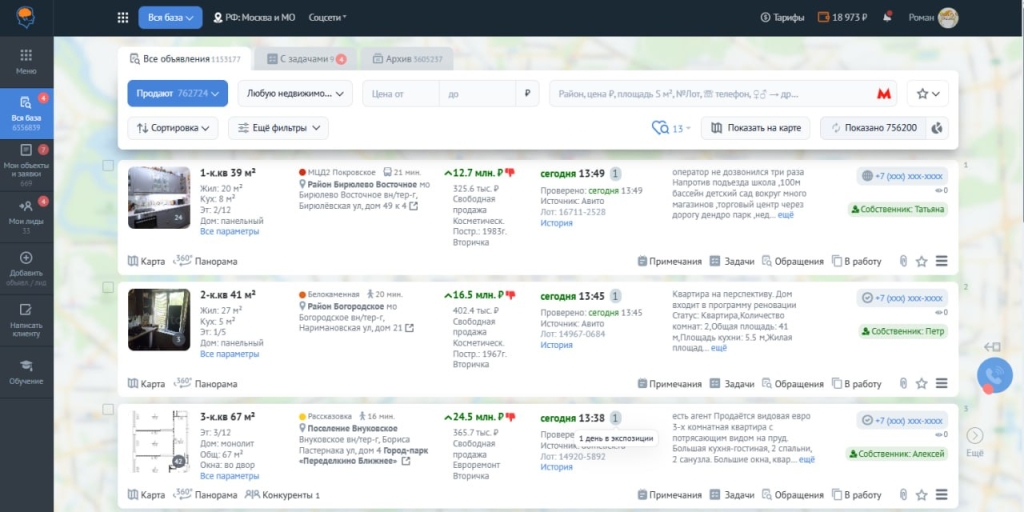Switch to Архив tab
This screenshot has height=512, width=1024.
pos(407,59)
